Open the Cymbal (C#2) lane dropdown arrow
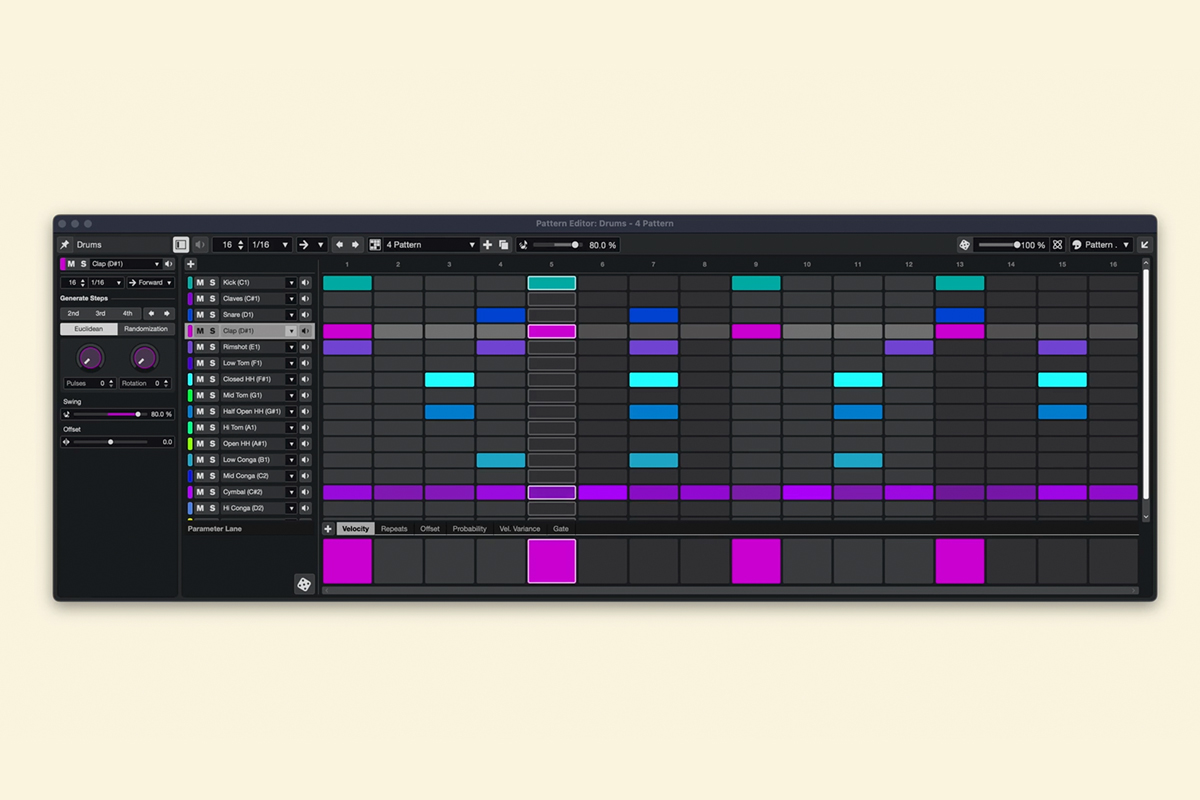This screenshot has height=800, width=1200. pos(291,492)
